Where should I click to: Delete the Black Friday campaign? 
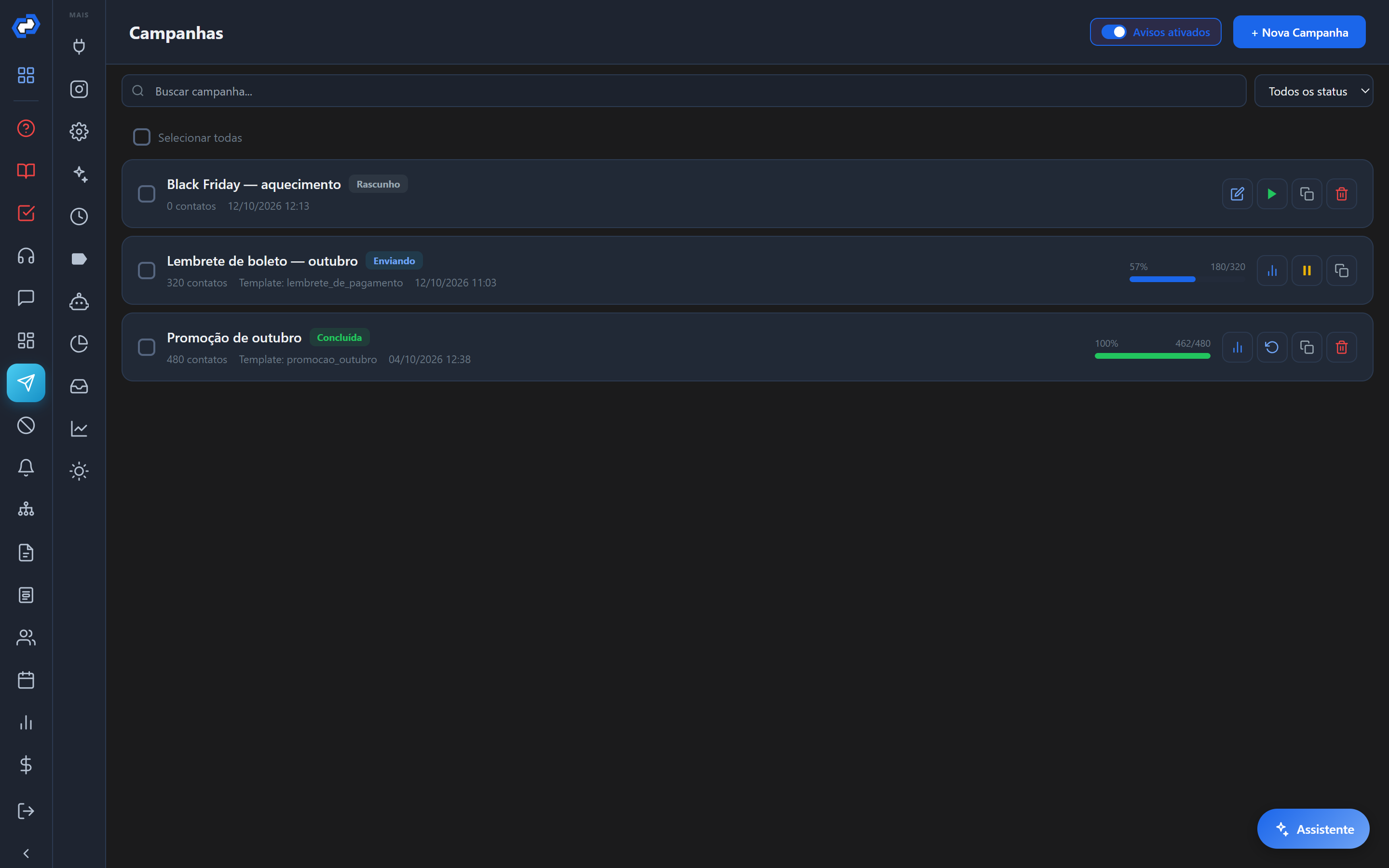tap(1341, 194)
